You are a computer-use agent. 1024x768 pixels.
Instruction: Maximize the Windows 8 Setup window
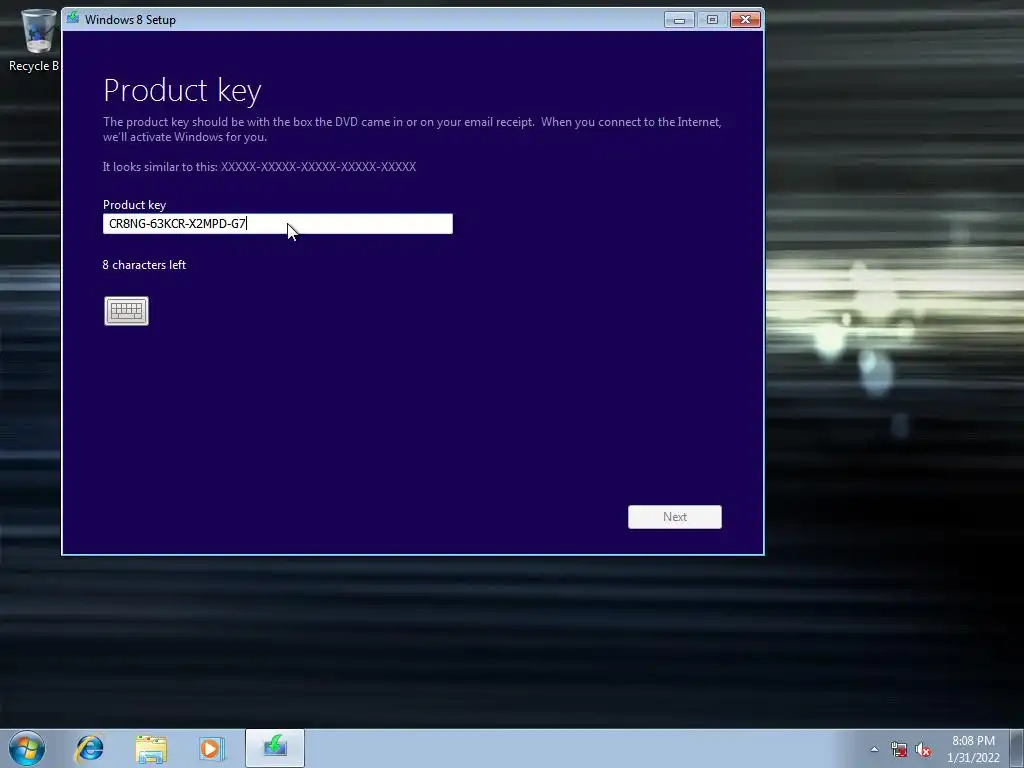point(712,20)
